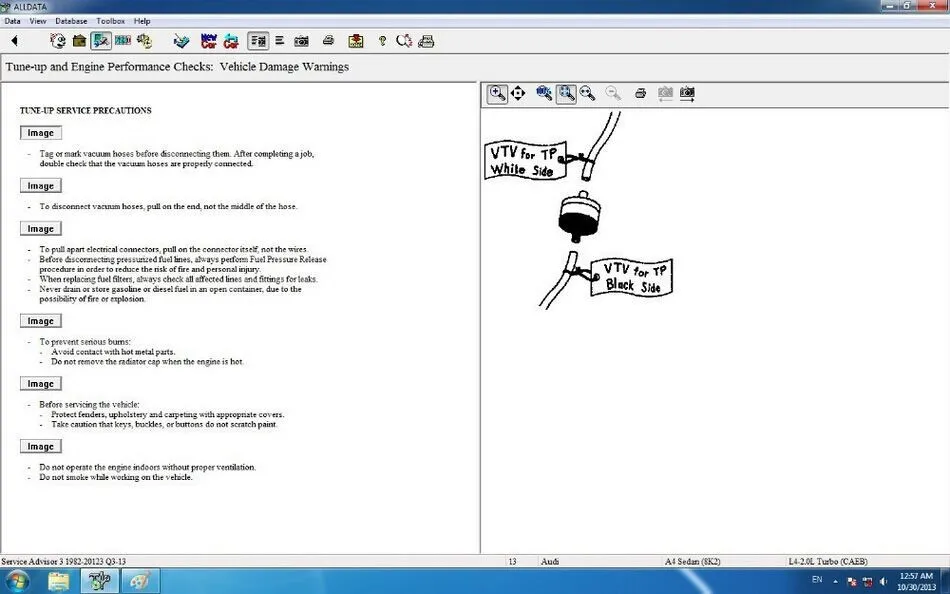The height and width of the screenshot is (594, 950).
Task: Select the pan arrows tool
Action: (x=518, y=93)
